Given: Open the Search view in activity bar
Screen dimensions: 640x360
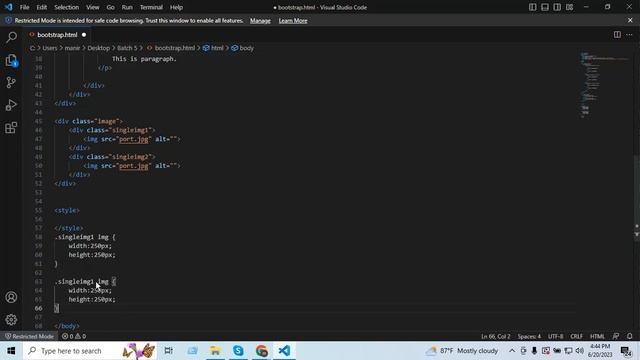Looking at the screenshot, I should click(x=11, y=37).
